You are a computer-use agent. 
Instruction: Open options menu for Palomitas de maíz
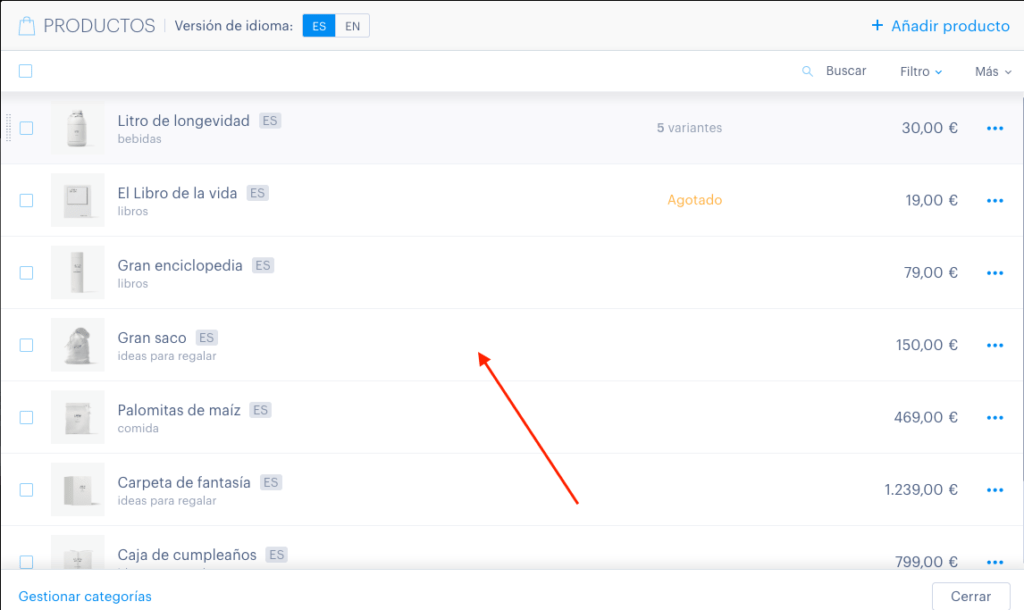tap(995, 417)
